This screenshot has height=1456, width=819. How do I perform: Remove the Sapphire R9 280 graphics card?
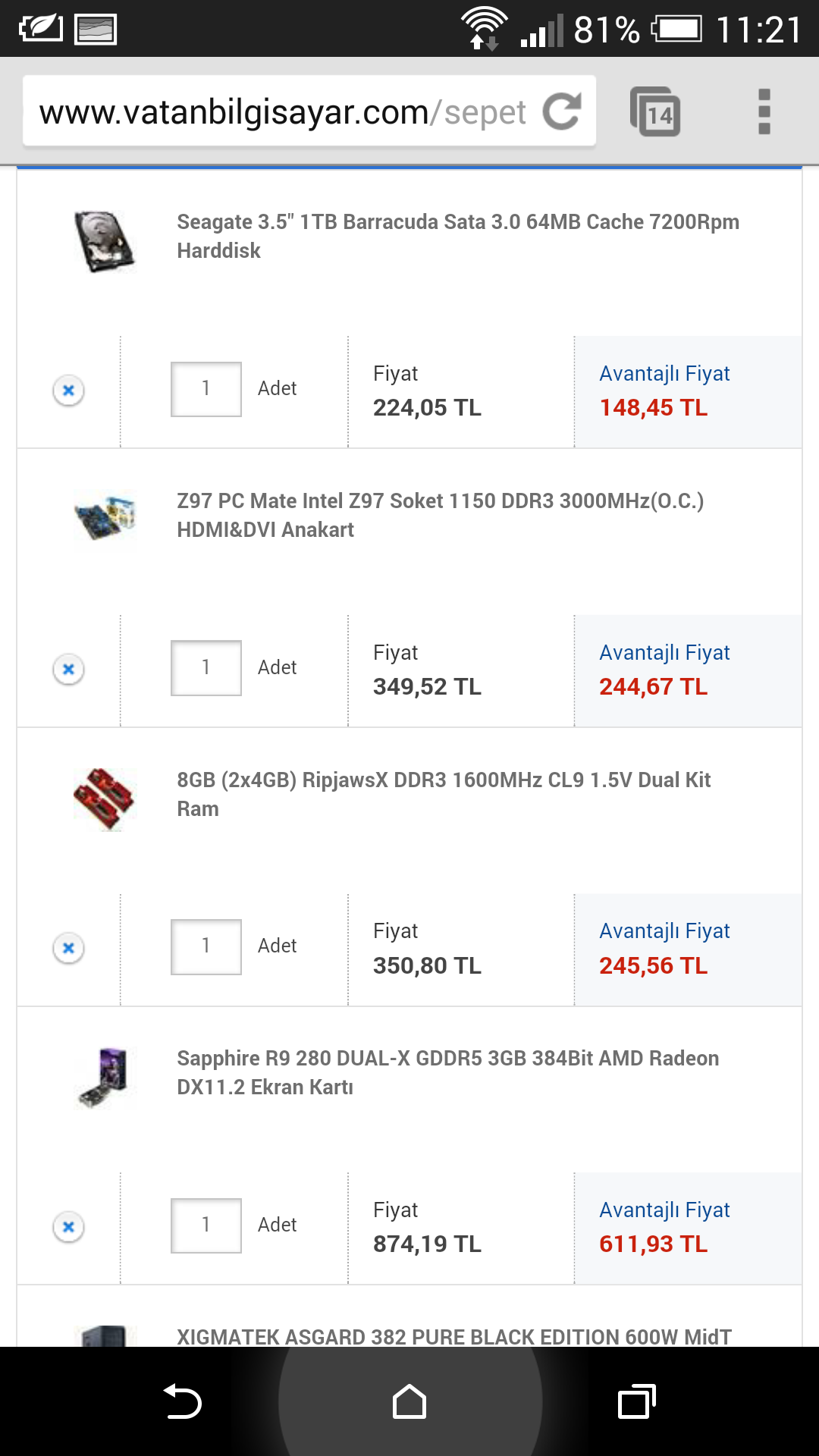pos(68,1226)
